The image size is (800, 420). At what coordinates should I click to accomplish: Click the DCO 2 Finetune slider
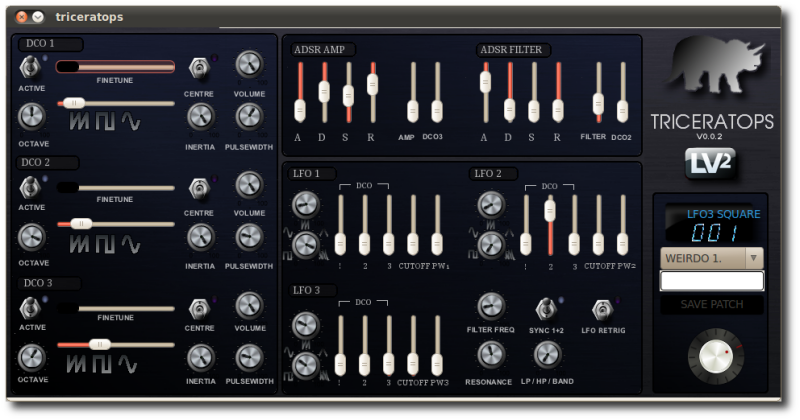point(115,188)
